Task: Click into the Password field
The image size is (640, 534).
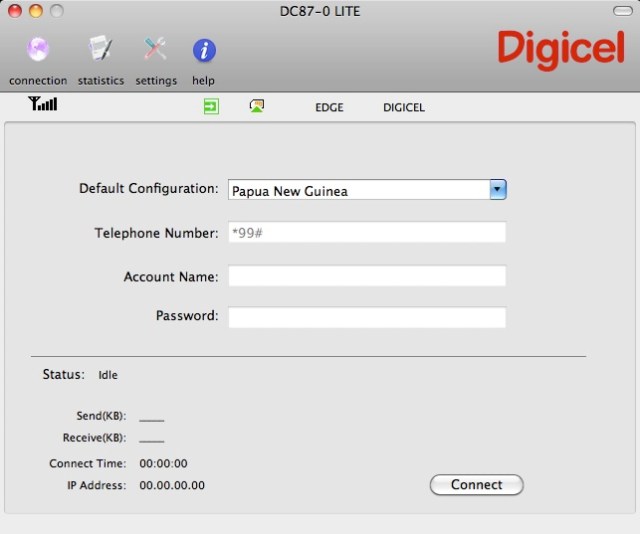Action: pos(367,317)
